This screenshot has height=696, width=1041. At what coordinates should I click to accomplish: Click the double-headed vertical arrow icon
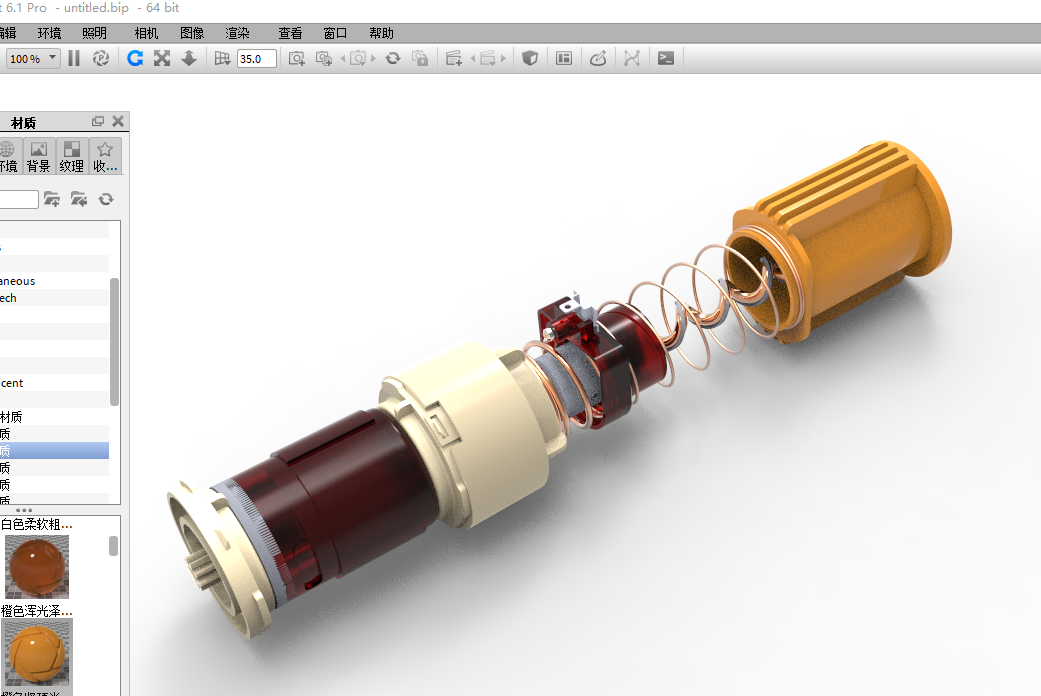(189, 58)
